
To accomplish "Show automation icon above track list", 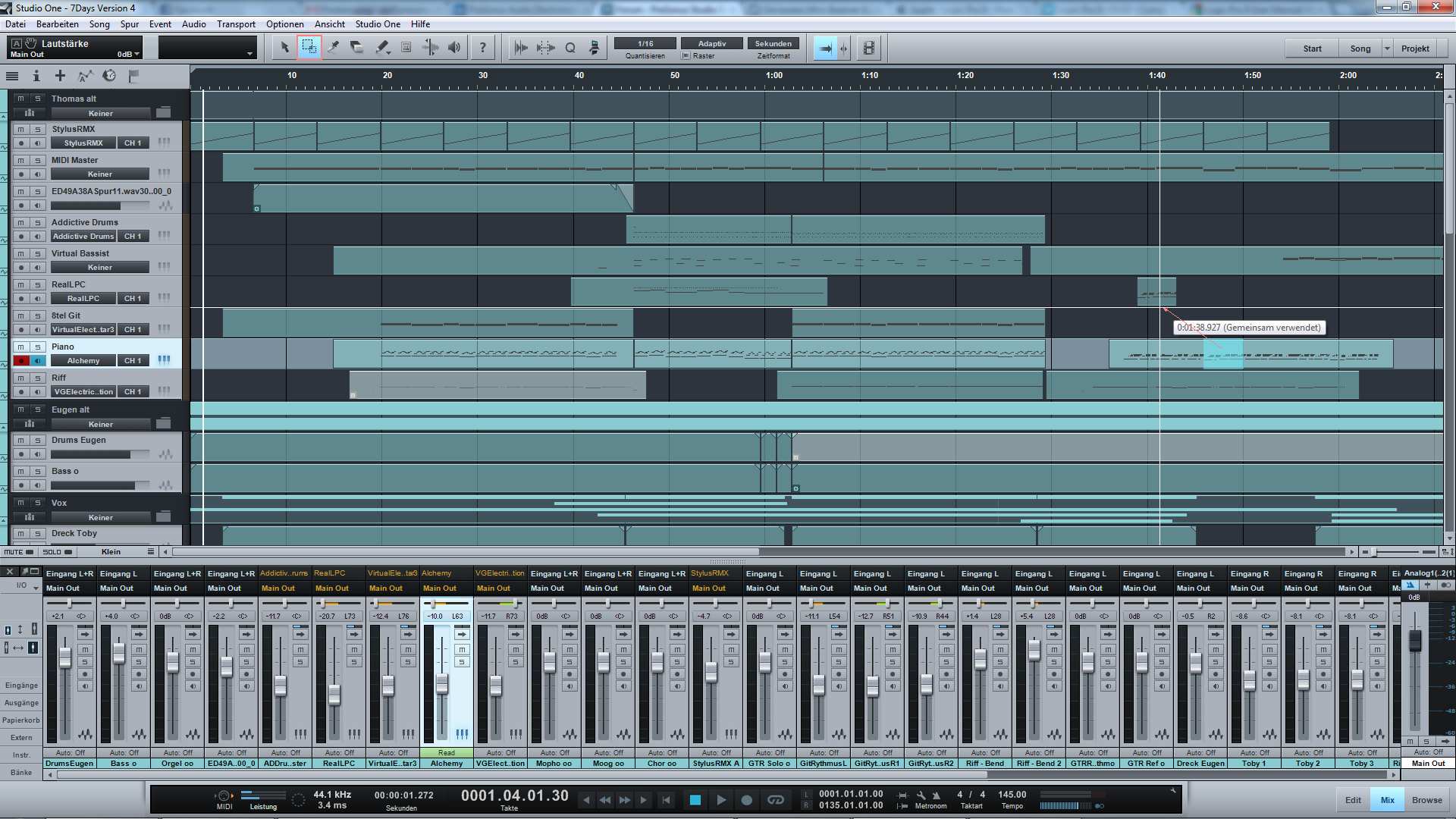I will (x=85, y=76).
